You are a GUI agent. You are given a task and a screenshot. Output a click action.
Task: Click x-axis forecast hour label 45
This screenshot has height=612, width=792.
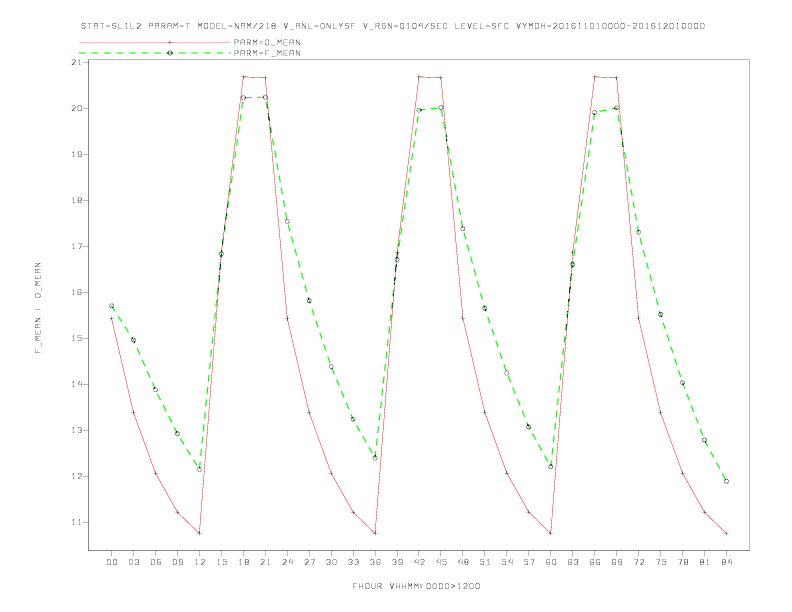pyautogui.click(x=441, y=562)
